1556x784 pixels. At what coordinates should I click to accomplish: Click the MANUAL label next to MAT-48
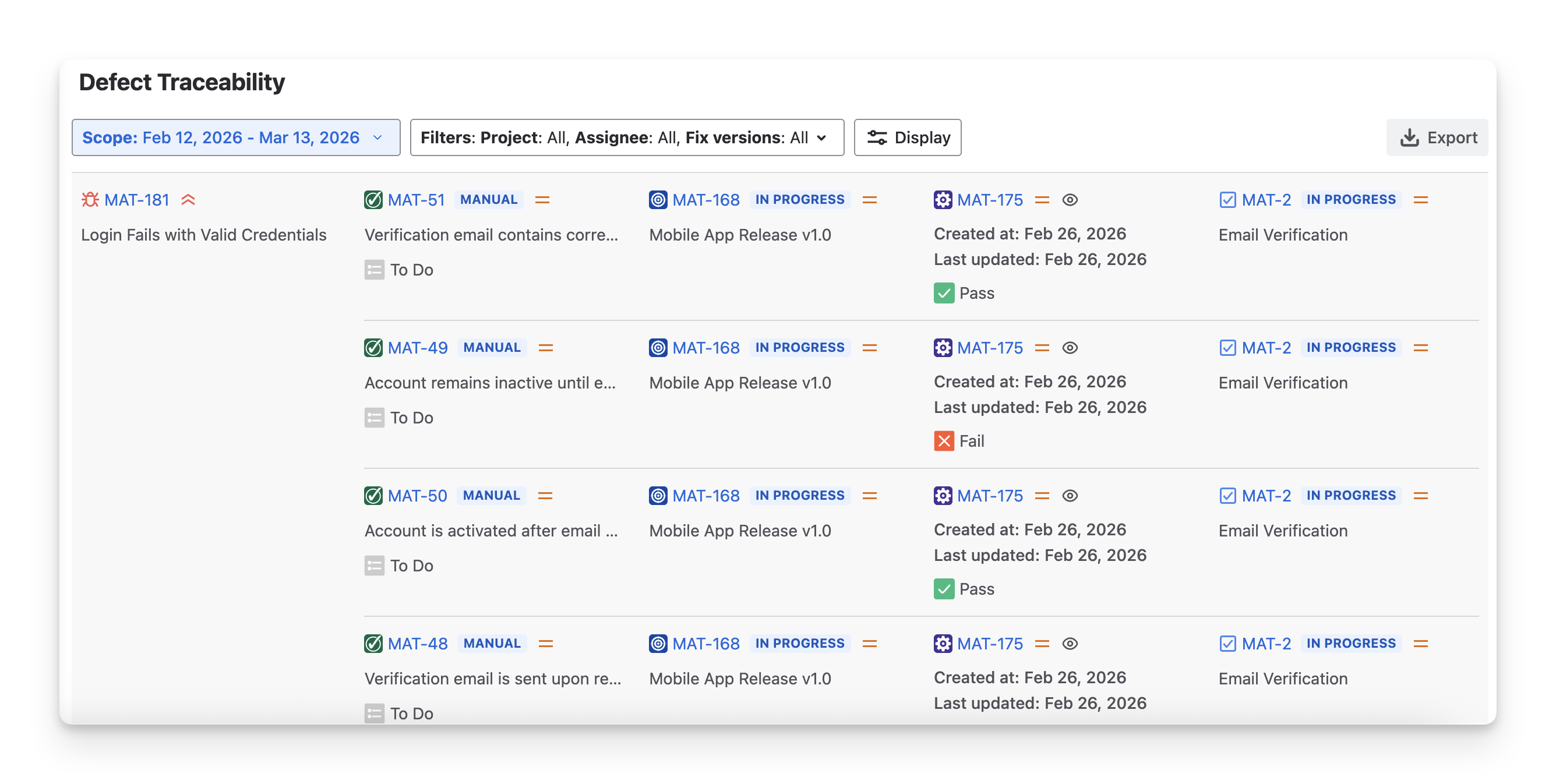coord(492,643)
